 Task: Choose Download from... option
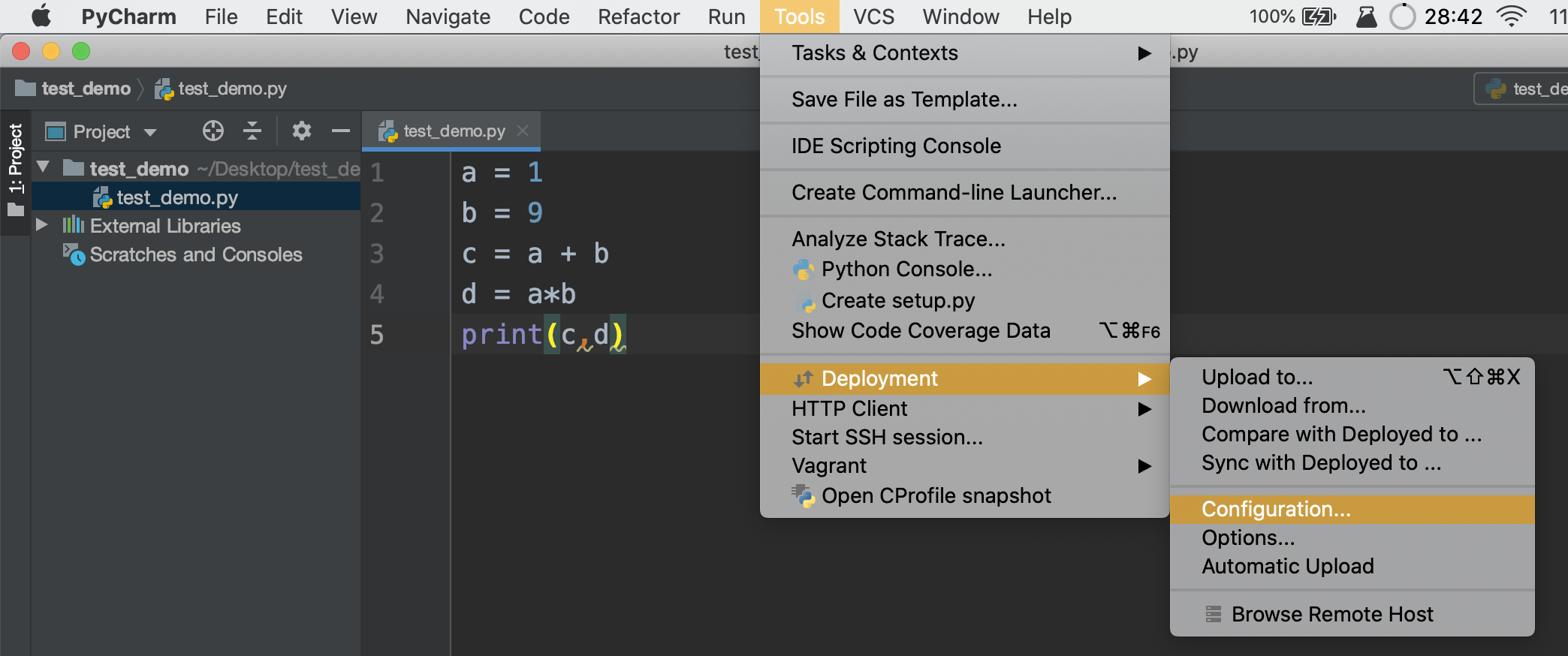[x=1352, y=406]
